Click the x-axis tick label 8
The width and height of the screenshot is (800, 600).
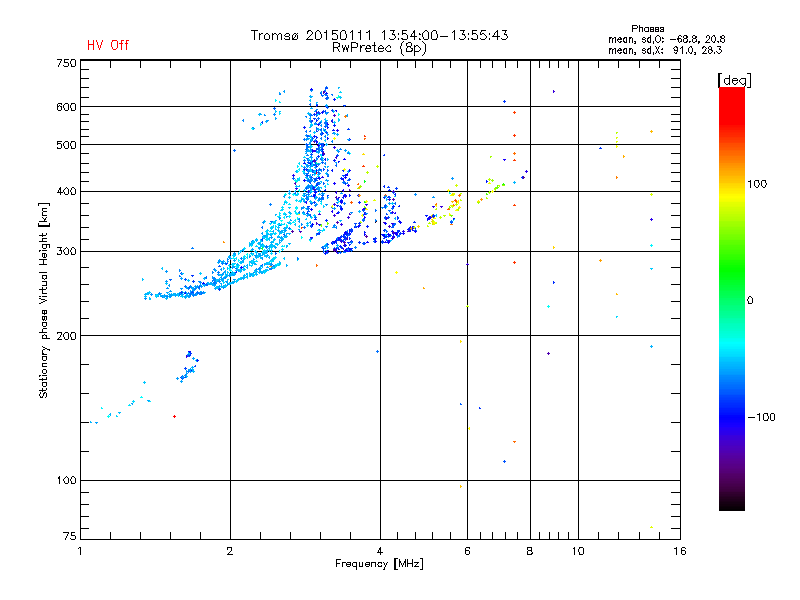[530, 551]
